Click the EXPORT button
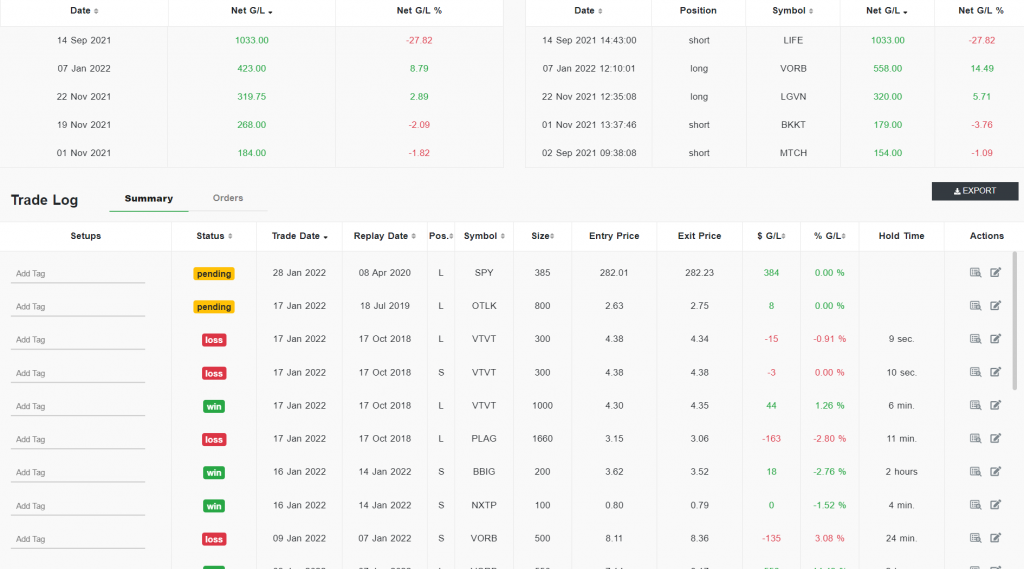The image size is (1024, 569). [974, 191]
